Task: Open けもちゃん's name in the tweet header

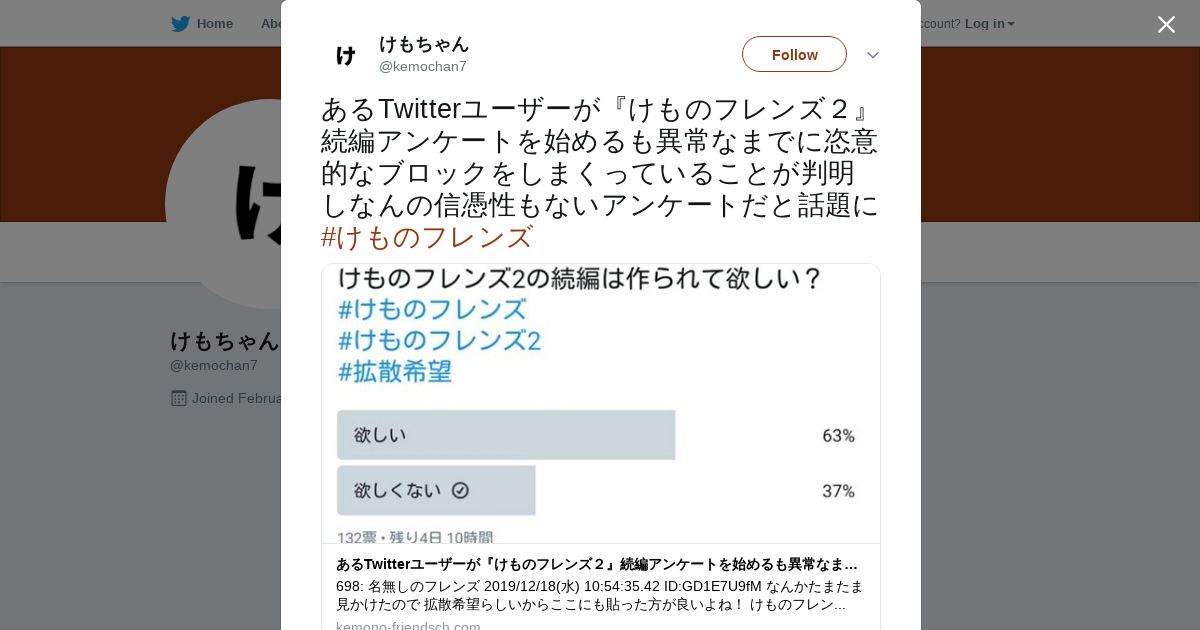Action: (424, 44)
